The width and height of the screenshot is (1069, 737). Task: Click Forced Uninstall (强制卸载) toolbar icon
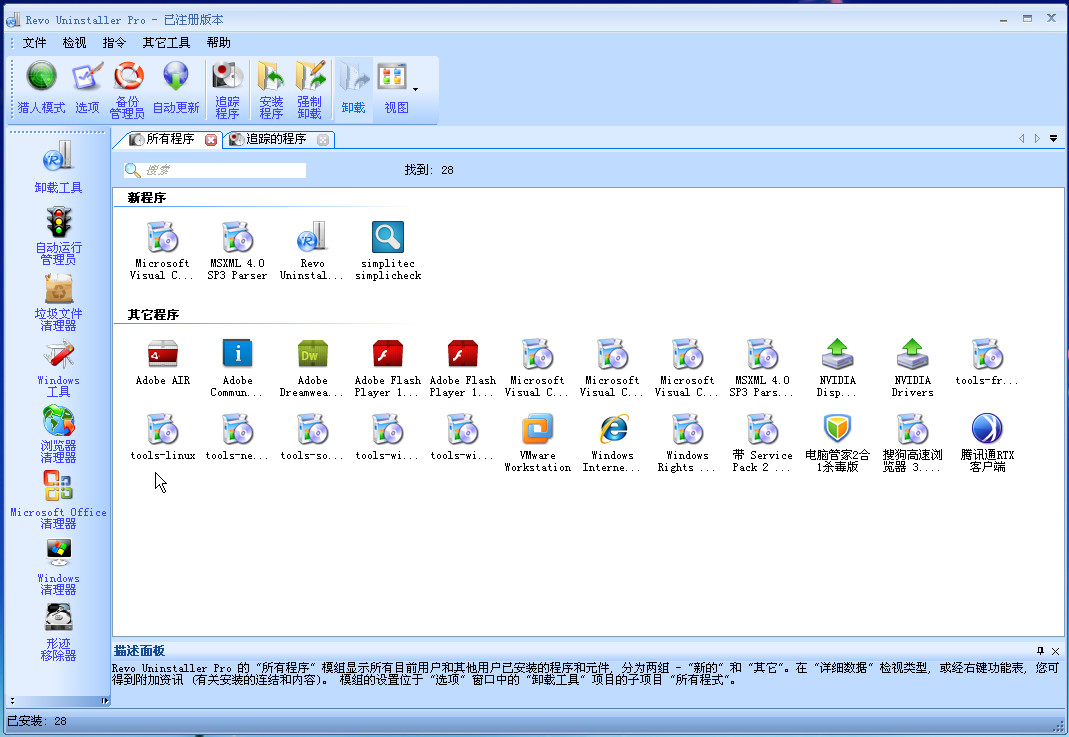310,89
